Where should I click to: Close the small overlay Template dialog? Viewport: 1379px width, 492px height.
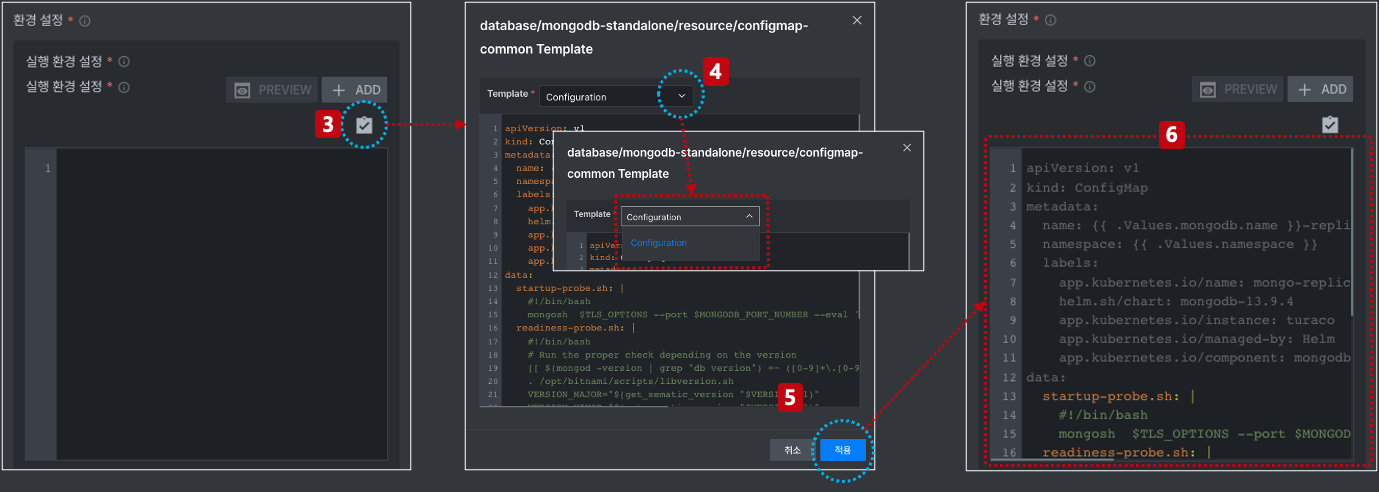point(907,148)
